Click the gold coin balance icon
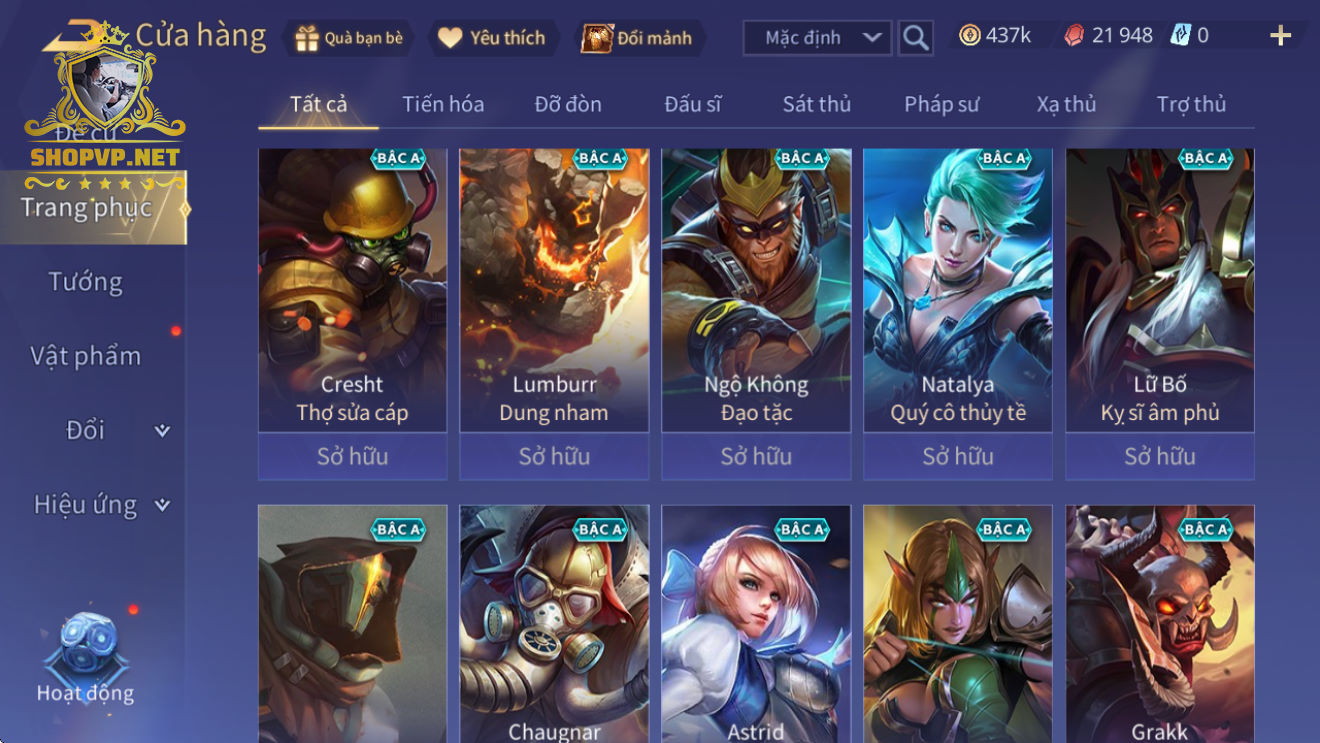The image size is (1320, 743). (969, 35)
